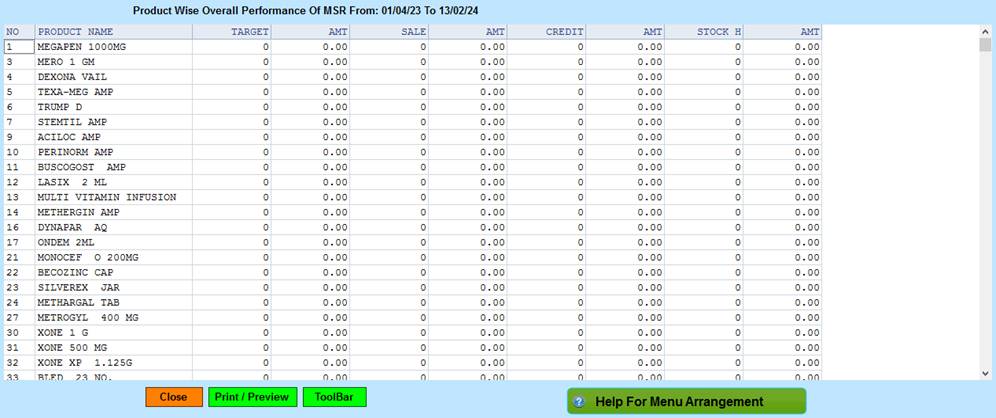Select the DEXONA VAIL product row
The image size is (996, 418).
[x=72, y=77]
